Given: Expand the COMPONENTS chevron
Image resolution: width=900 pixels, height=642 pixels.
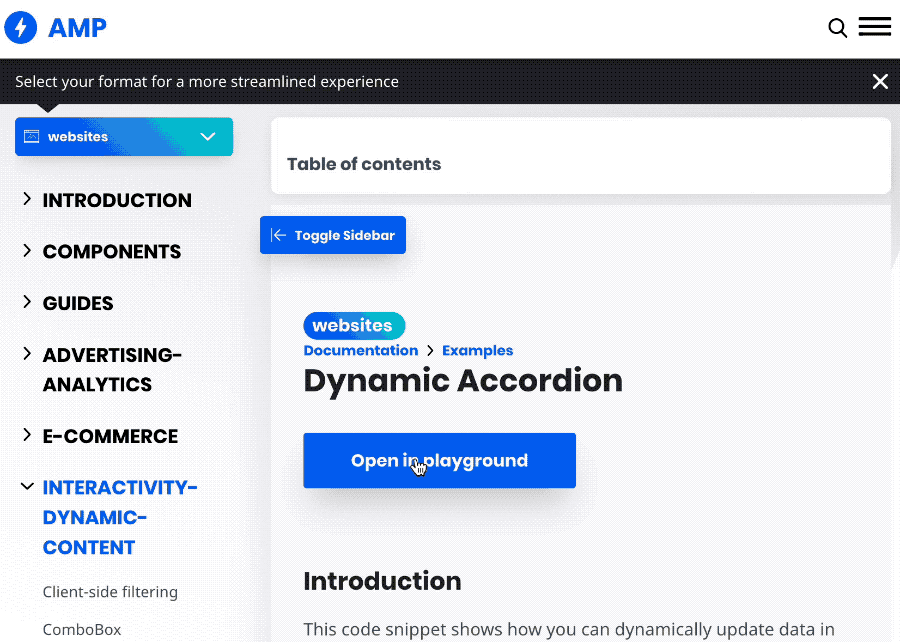Looking at the screenshot, I should click(x=27, y=251).
